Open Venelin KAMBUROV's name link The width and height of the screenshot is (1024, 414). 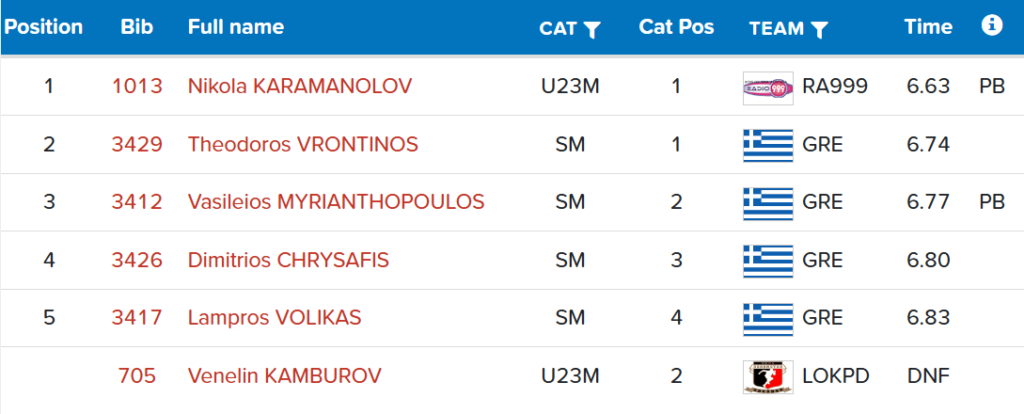point(285,376)
